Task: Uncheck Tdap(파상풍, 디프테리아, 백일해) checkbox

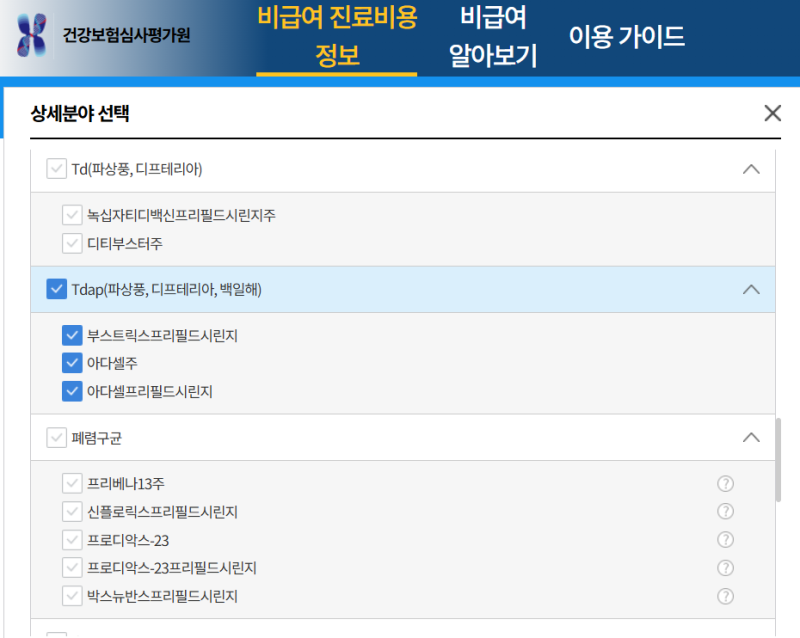Action: [x=57, y=289]
